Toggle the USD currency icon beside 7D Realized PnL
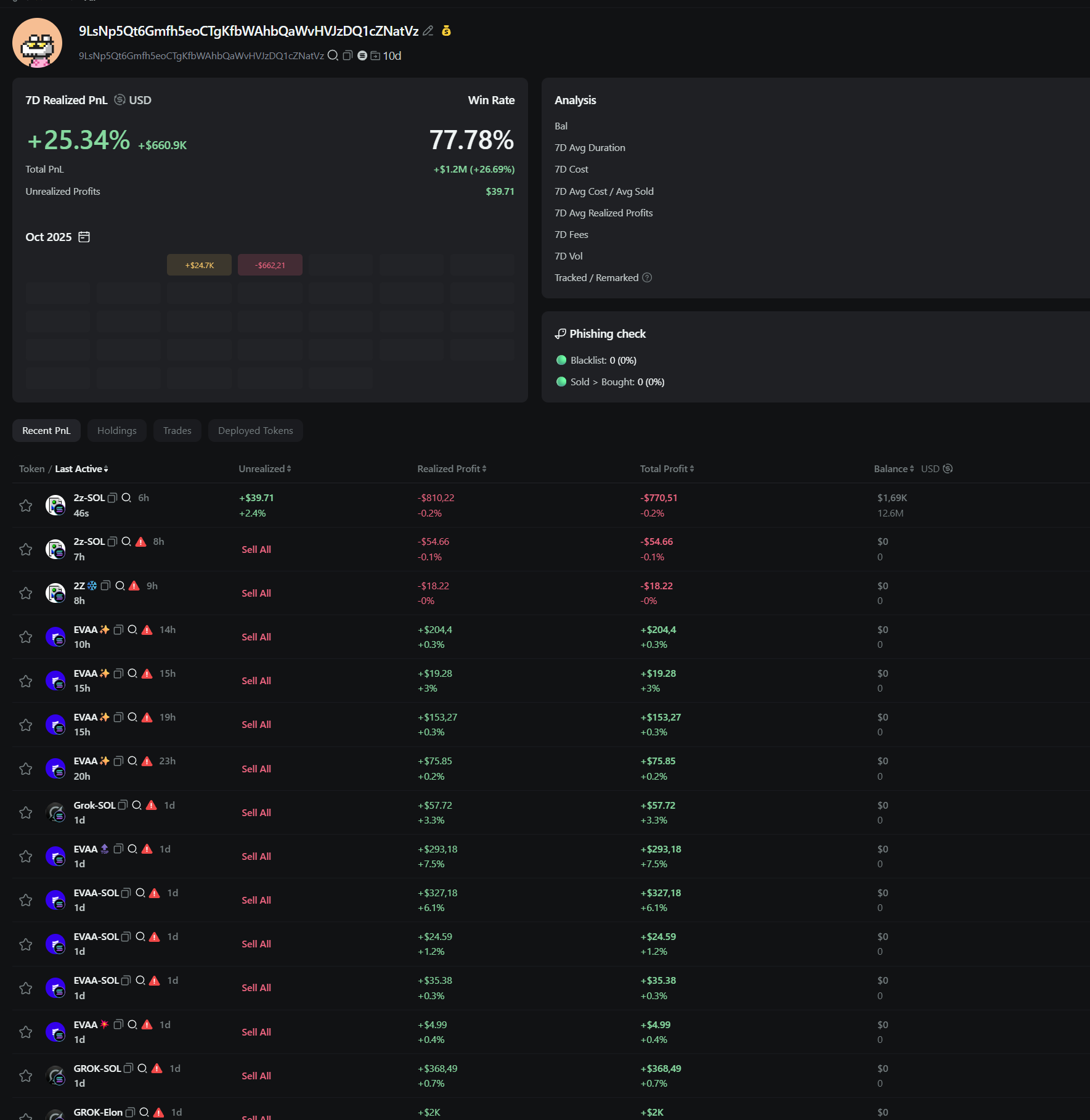The height and width of the screenshot is (1120, 1090). 120,100
